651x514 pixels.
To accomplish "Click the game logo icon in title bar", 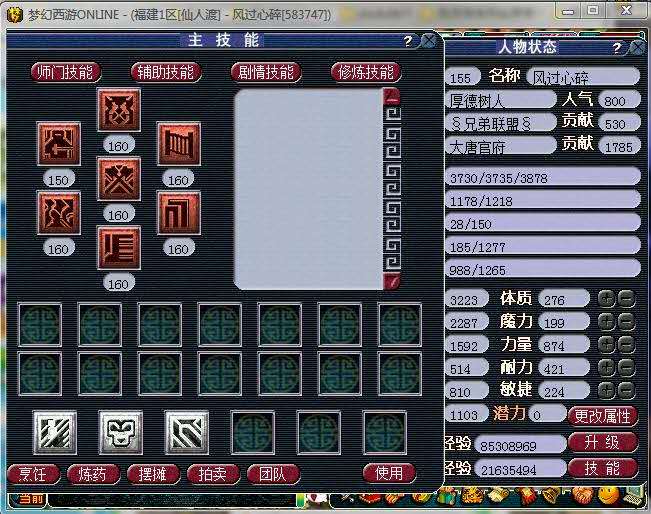I will [15, 15].
